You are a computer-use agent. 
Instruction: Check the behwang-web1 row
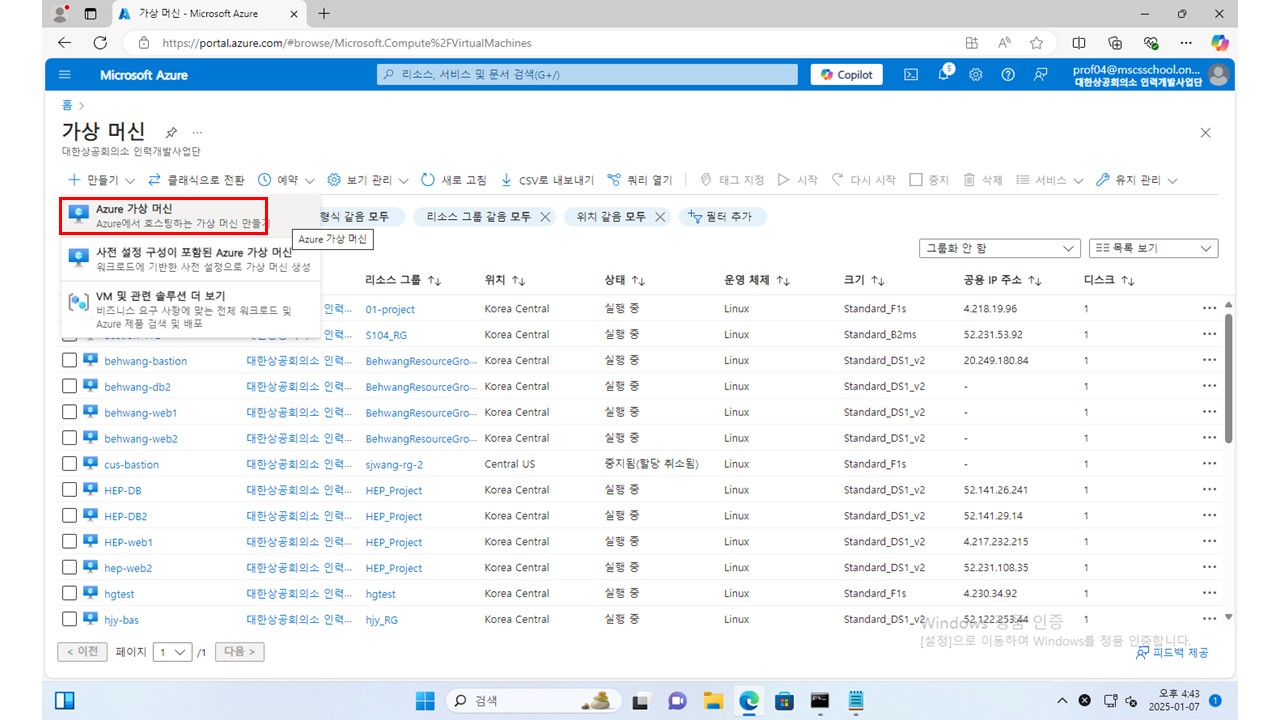tap(69, 412)
